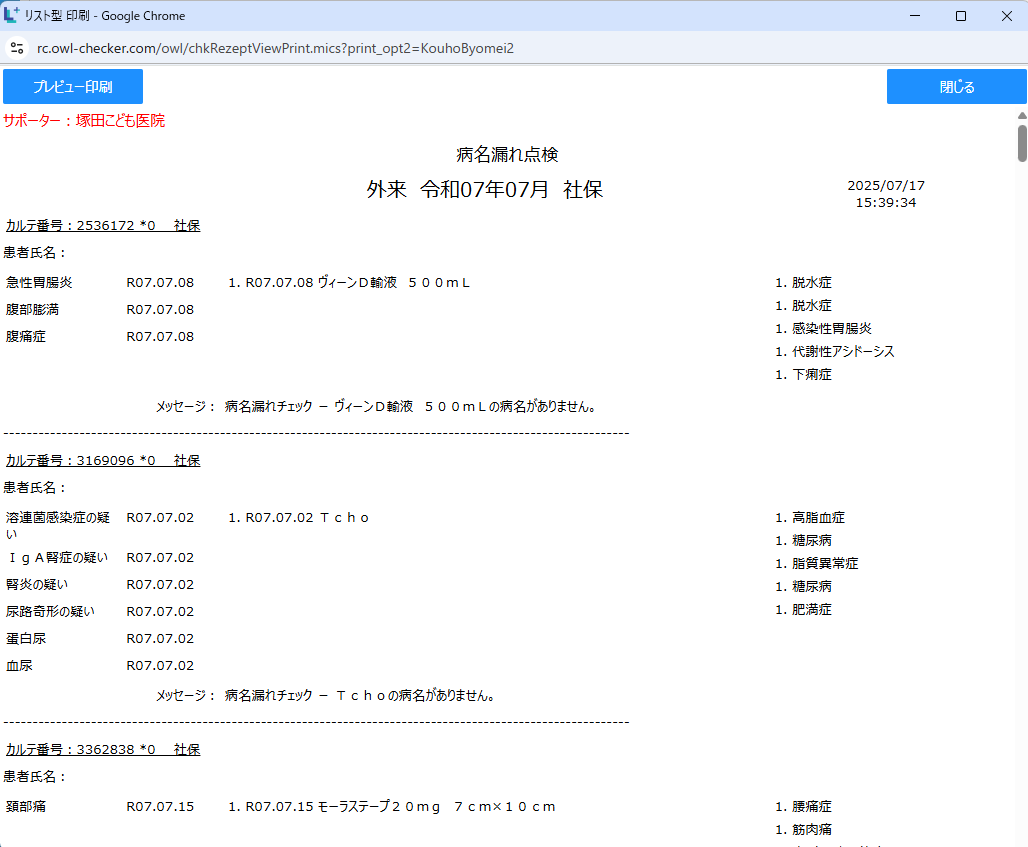The width and height of the screenshot is (1028, 847).
Task: Click the site information icon in address bar
Action: (17, 48)
